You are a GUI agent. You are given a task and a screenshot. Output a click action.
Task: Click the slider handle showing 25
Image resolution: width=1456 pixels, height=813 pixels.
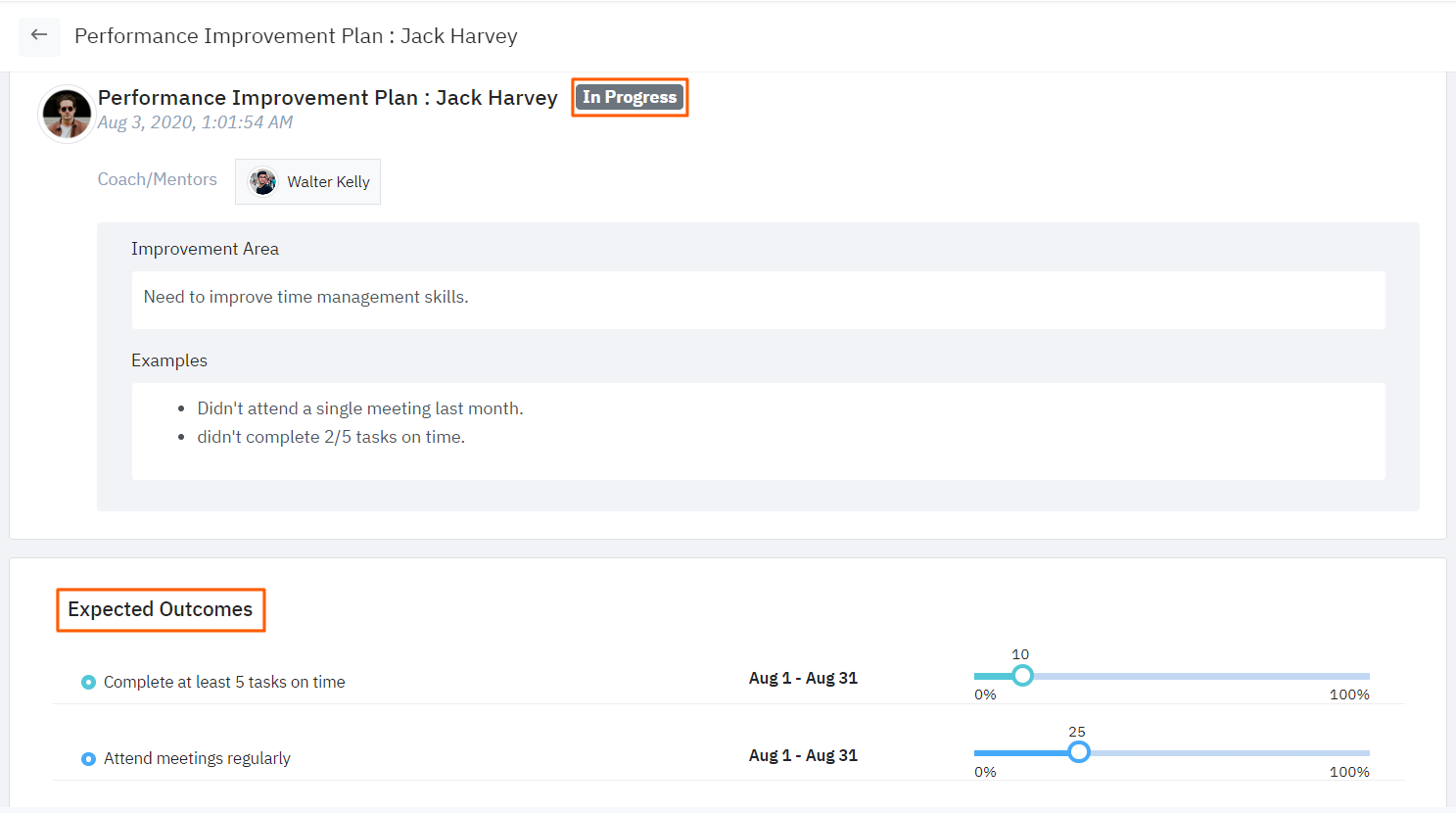[1079, 751]
